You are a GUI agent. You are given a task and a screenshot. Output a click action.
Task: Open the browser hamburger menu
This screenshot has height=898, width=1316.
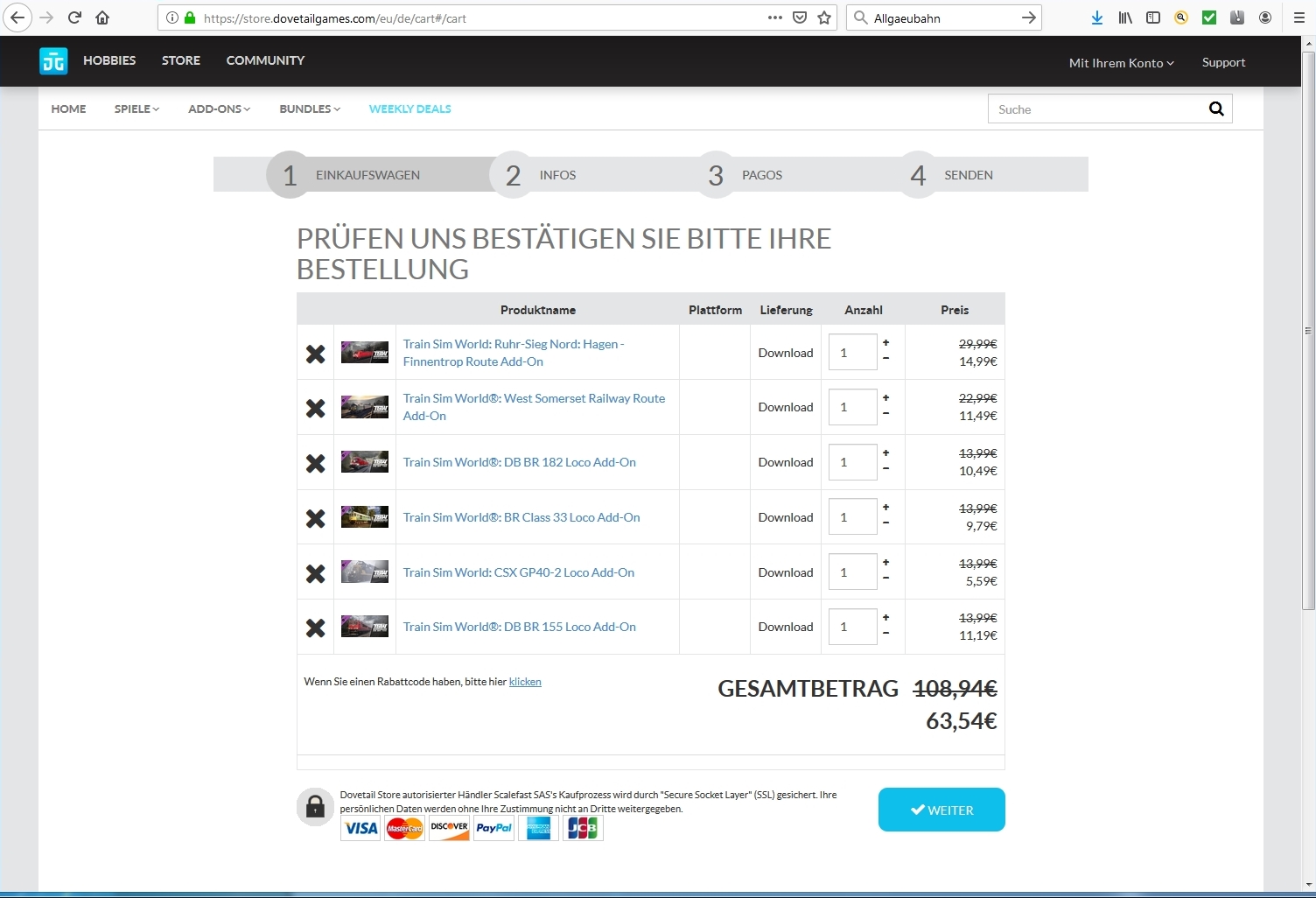click(x=1298, y=18)
